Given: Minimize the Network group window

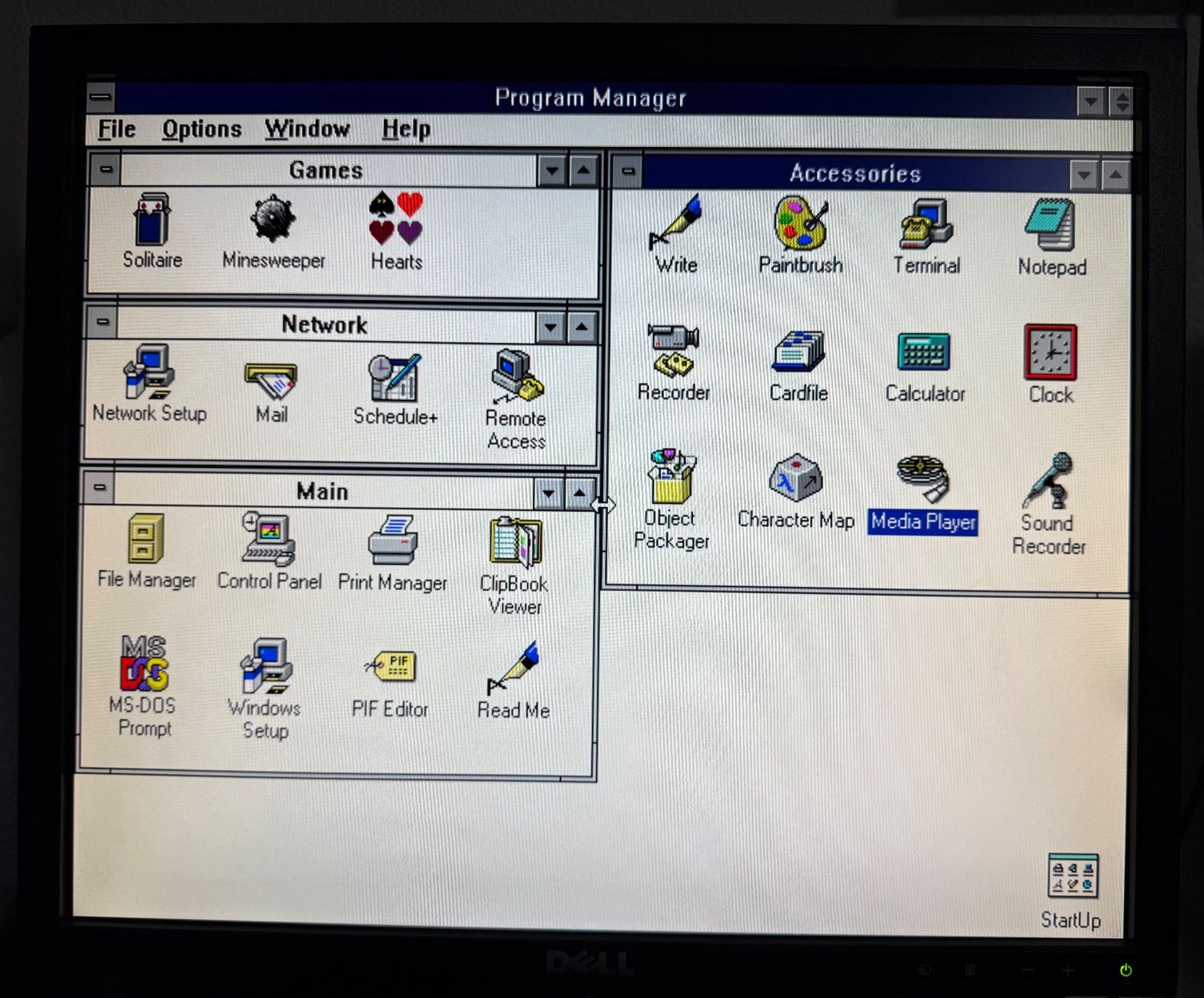Looking at the screenshot, I should click(550, 326).
